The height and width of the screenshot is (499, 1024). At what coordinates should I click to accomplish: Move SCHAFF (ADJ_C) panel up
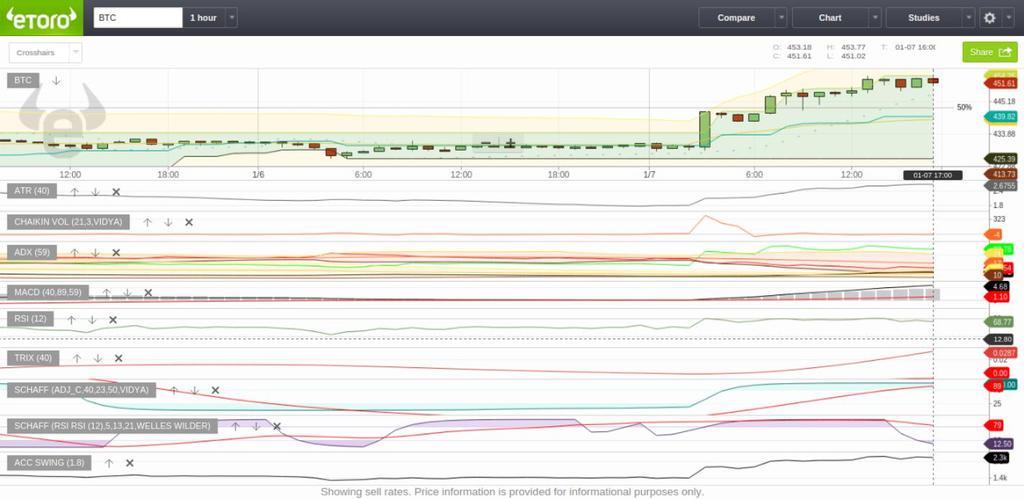click(x=174, y=390)
